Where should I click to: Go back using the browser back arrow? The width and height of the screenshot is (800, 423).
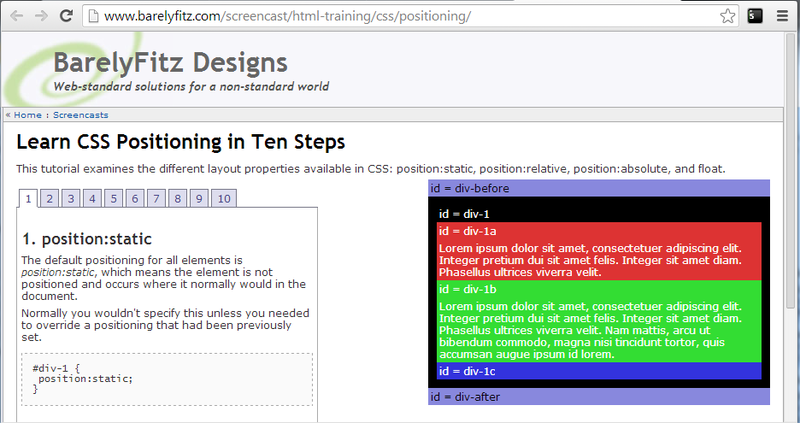tap(16, 16)
